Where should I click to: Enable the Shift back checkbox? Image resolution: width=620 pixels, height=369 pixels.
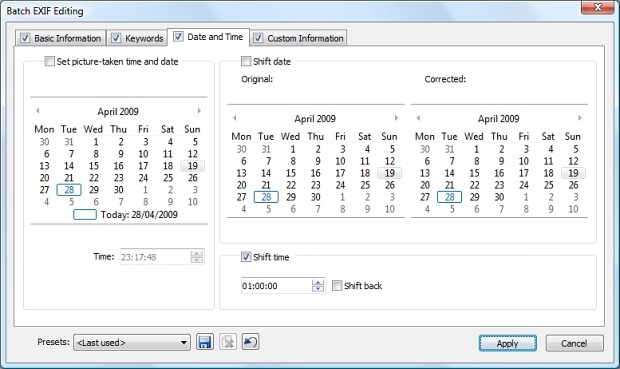coord(337,286)
